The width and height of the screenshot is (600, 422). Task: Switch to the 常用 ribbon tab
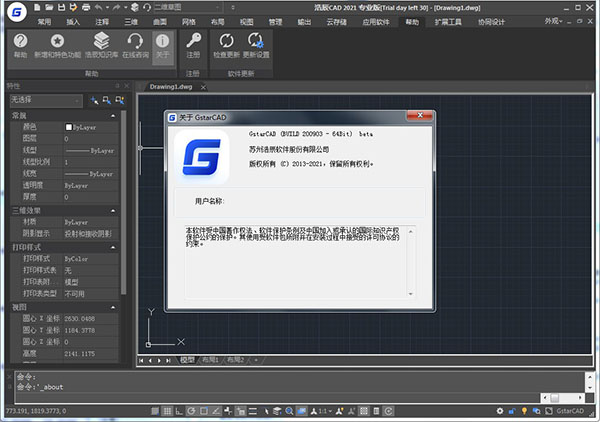(x=44, y=22)
